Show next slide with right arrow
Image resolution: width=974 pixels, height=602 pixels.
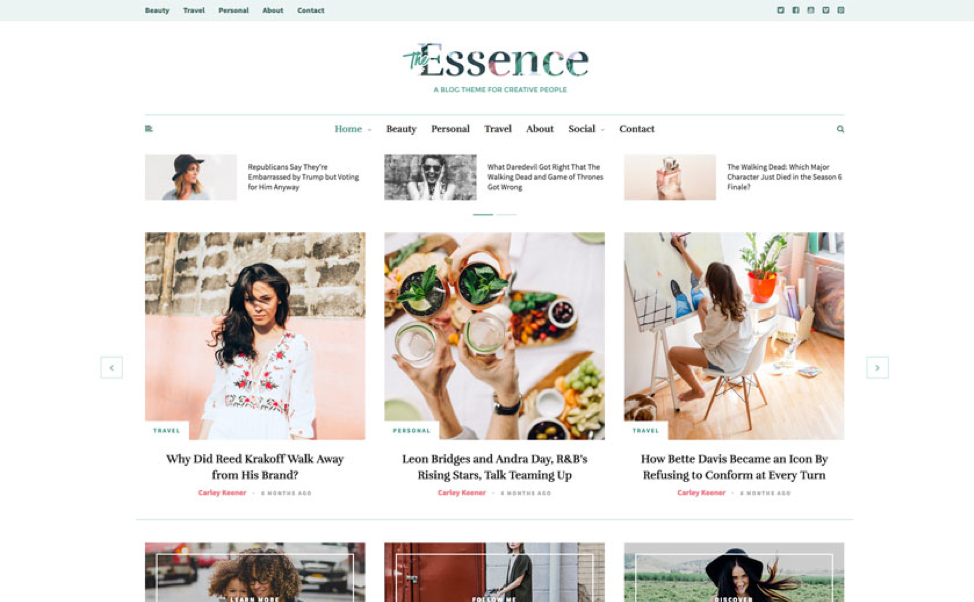pyautogui.click(x=877, y=368)
